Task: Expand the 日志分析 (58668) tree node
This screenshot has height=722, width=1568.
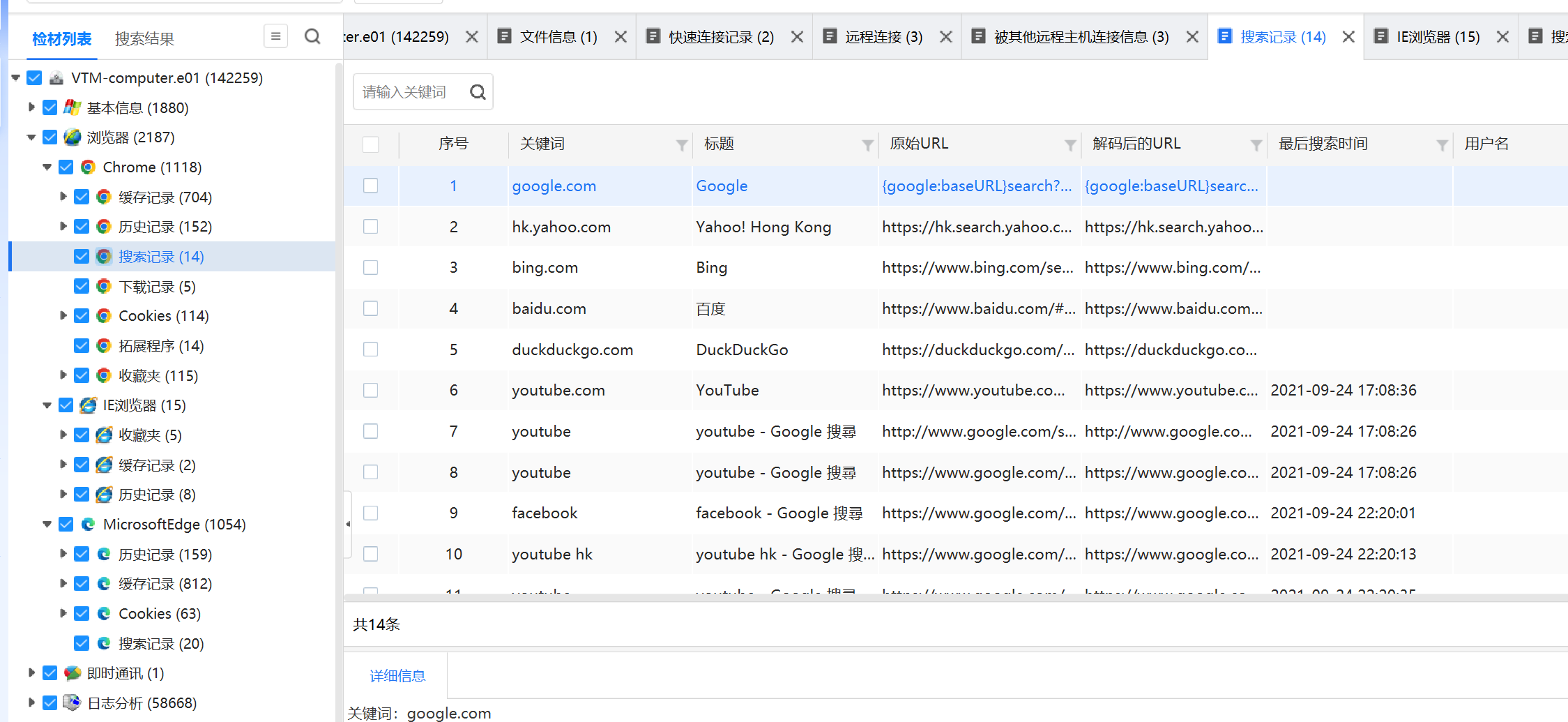Action: 31,702
